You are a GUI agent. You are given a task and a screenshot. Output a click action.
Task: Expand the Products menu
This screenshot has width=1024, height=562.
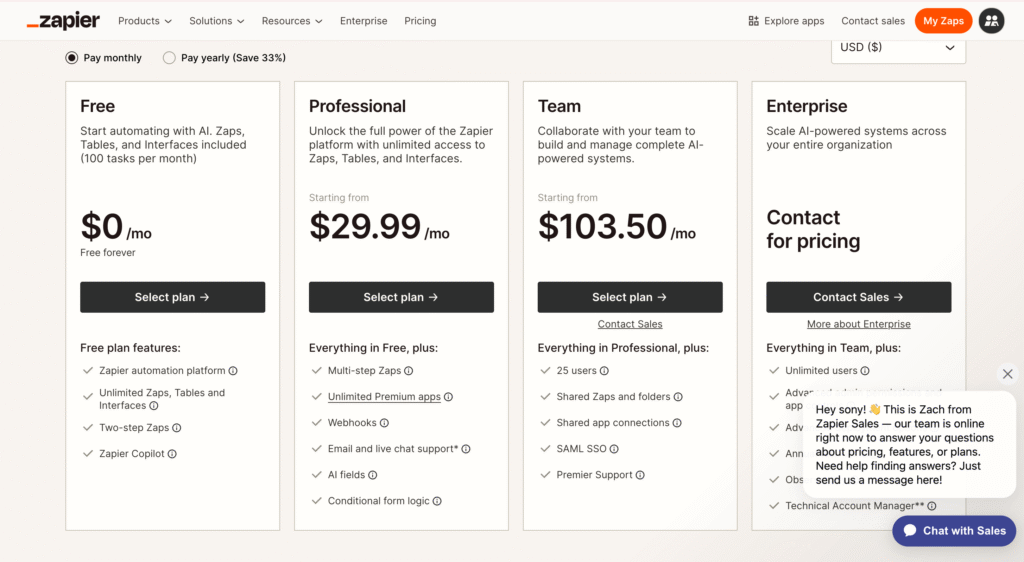144,21
